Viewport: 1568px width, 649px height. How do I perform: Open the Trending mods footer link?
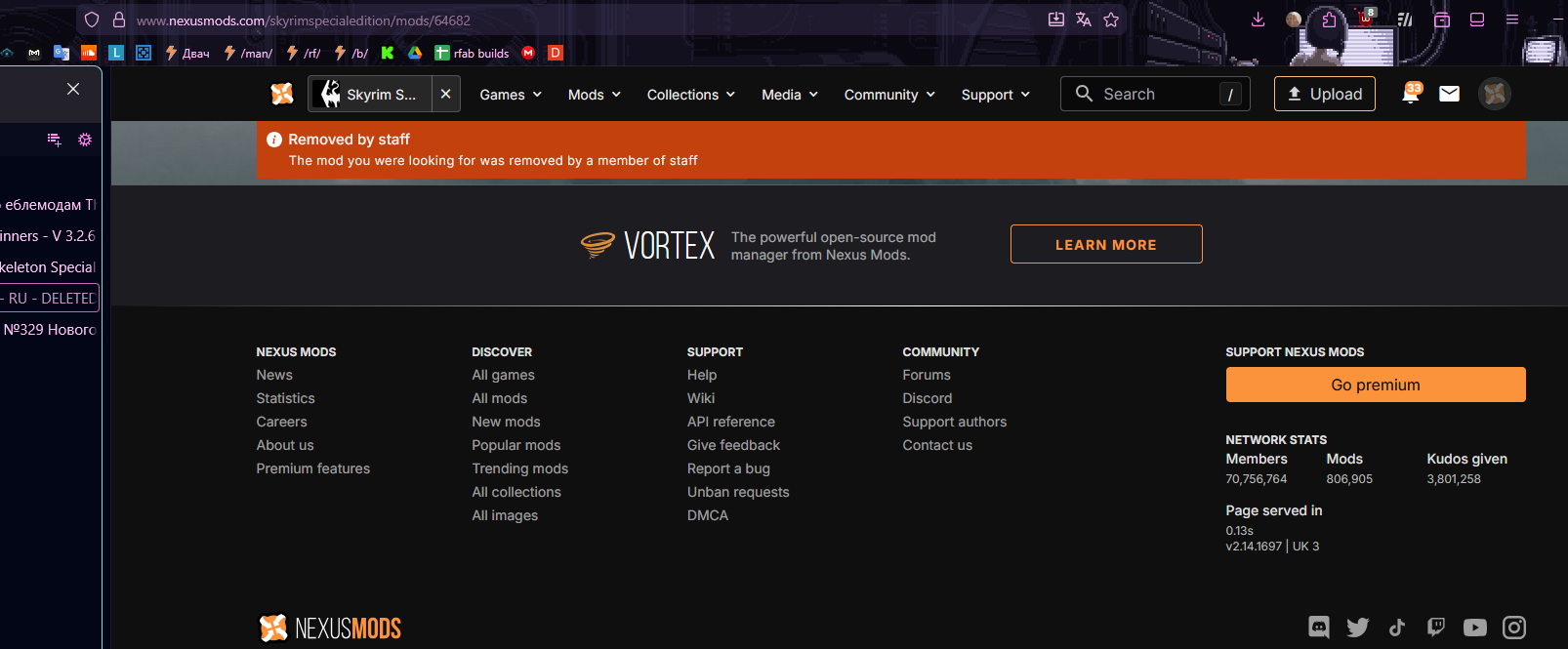coord(519,468)
